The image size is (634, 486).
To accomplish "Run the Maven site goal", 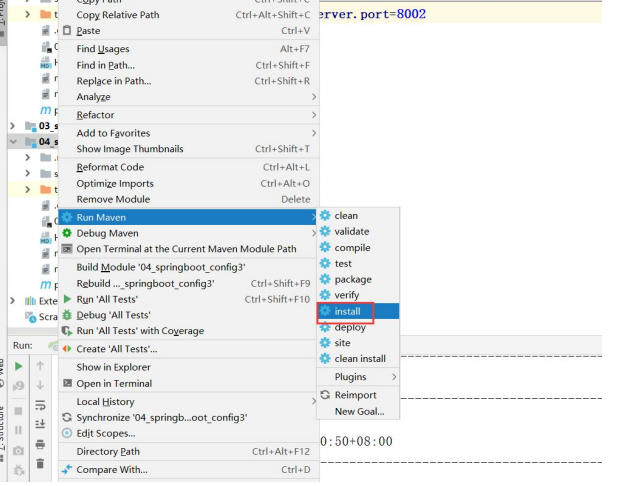I will point(358,342).
